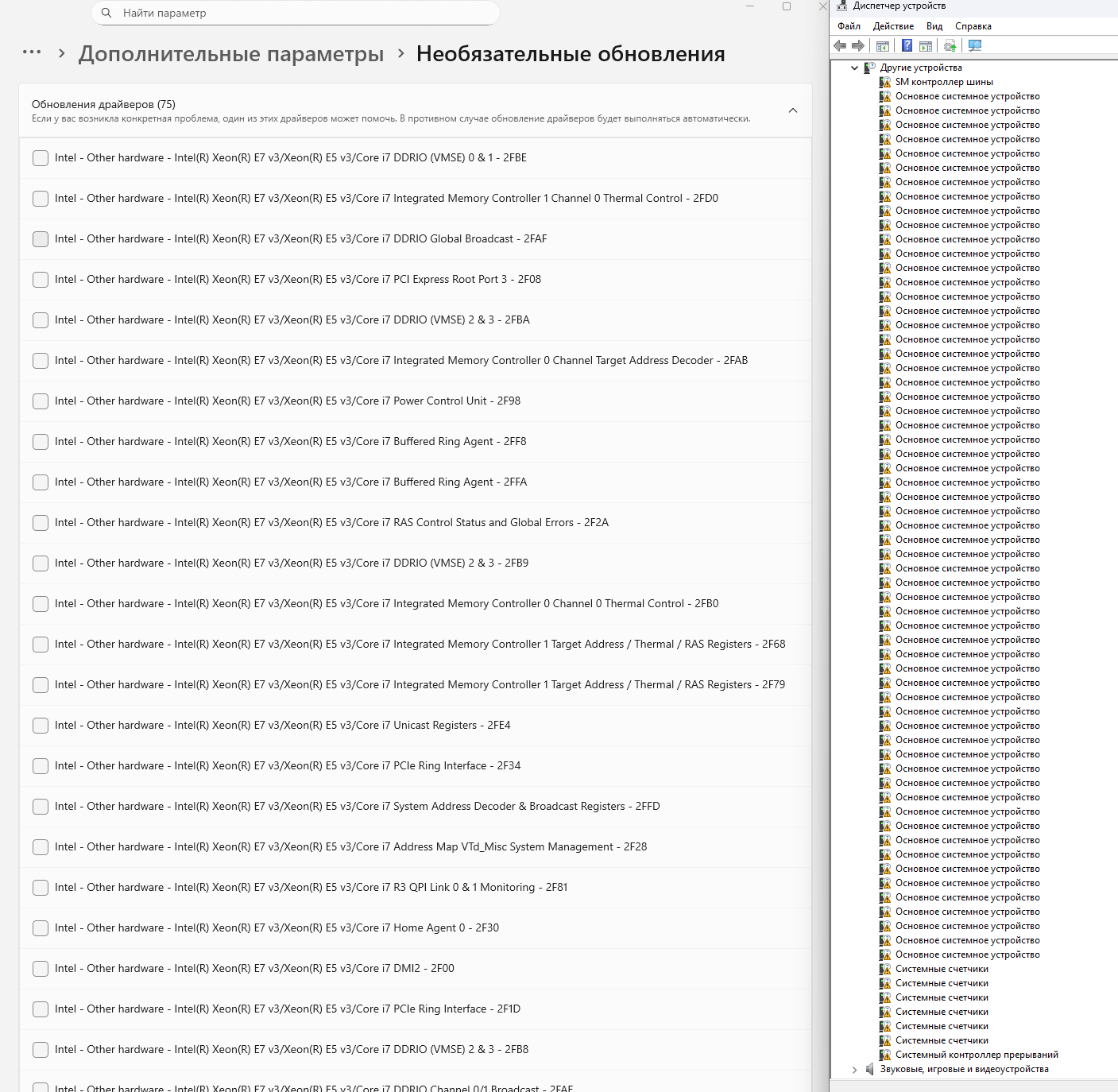
Task: Open the Справка menu
Action: tap(973, 26)
